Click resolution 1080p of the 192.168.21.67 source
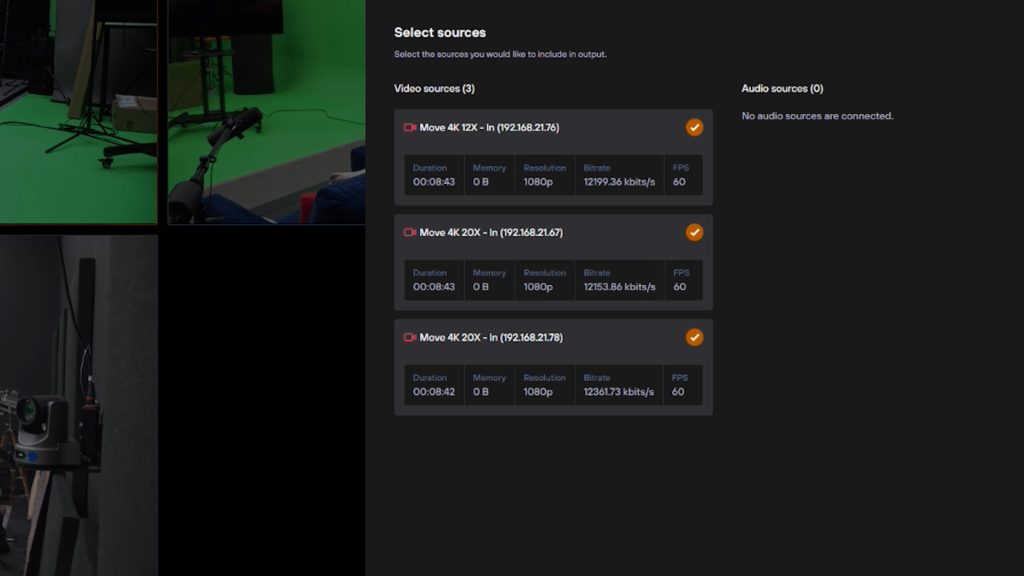1024x576 pixels. coord(537,287)
